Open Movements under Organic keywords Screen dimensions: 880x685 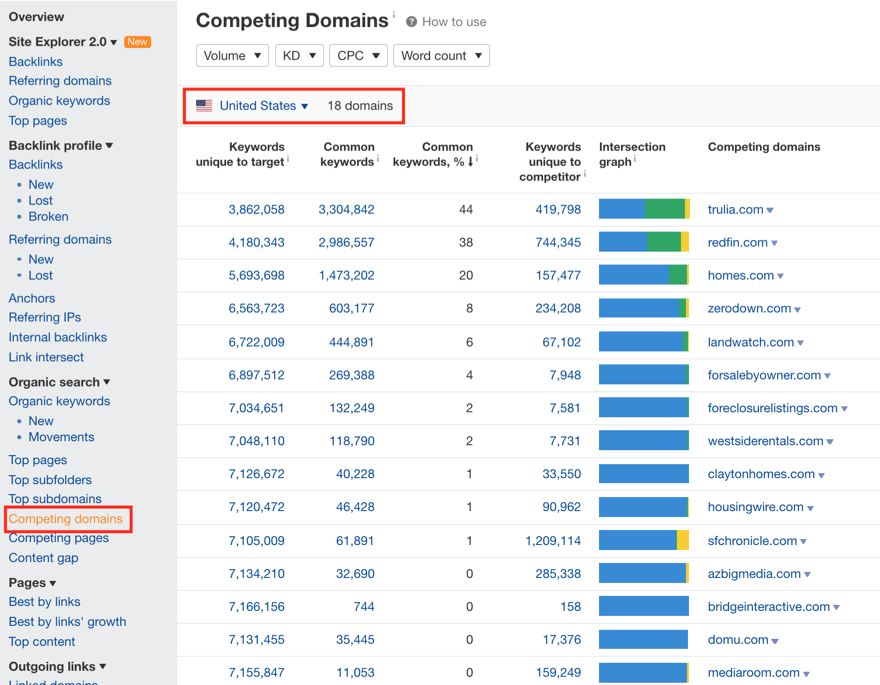coord(62,437)
